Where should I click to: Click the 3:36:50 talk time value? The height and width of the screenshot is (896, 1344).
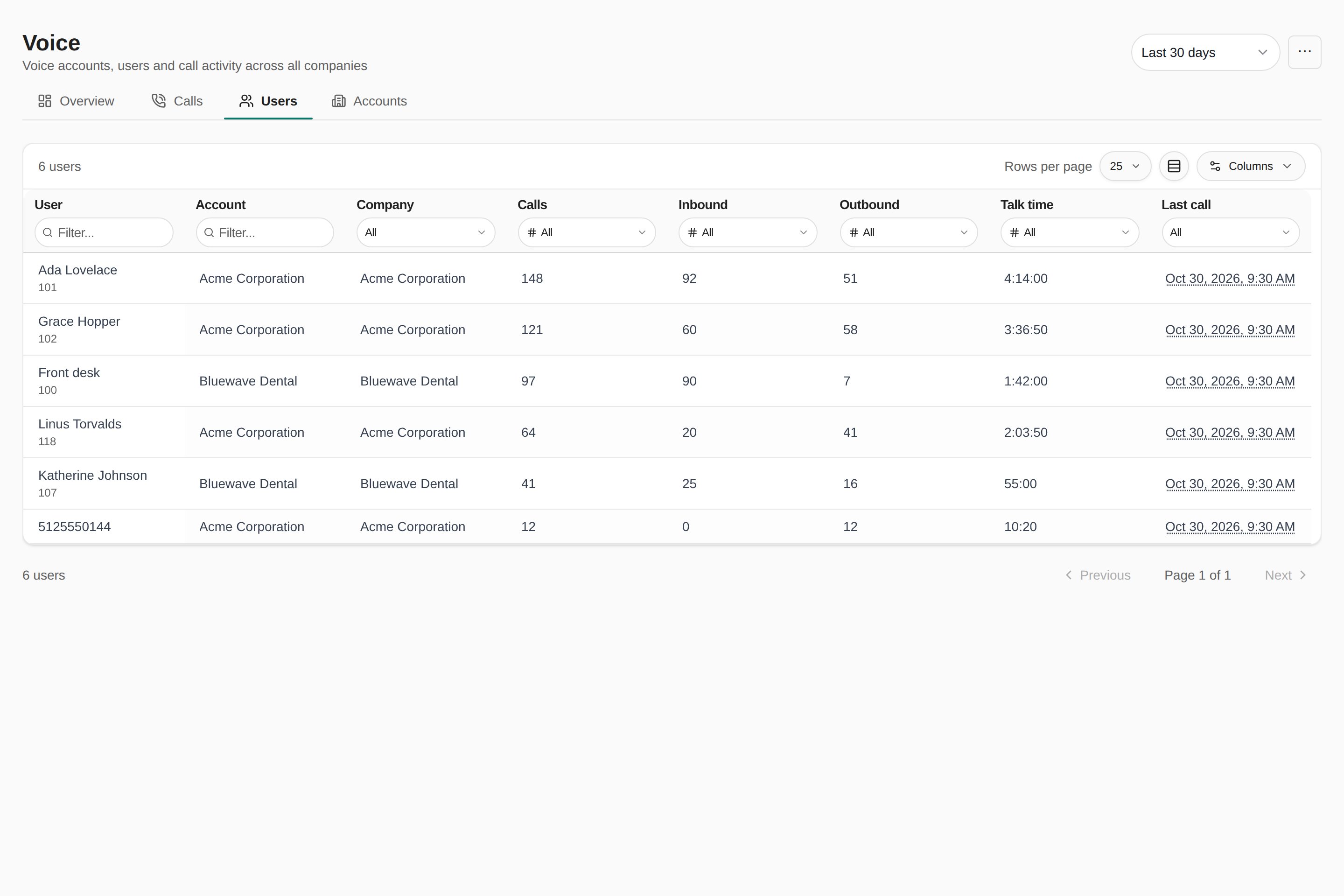(x=1026, y=330)
